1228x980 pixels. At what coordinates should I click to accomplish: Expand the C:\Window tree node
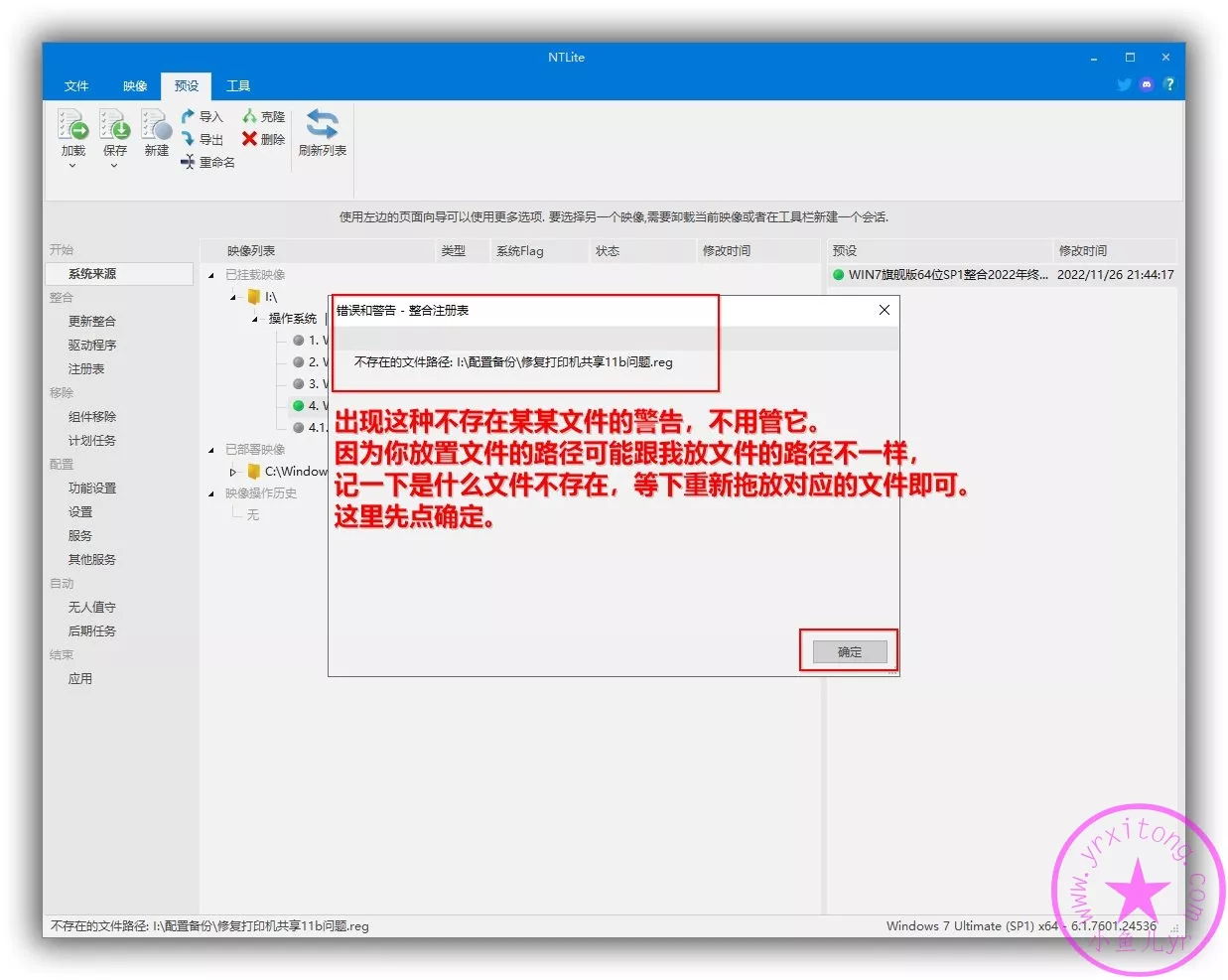[233, 473]
